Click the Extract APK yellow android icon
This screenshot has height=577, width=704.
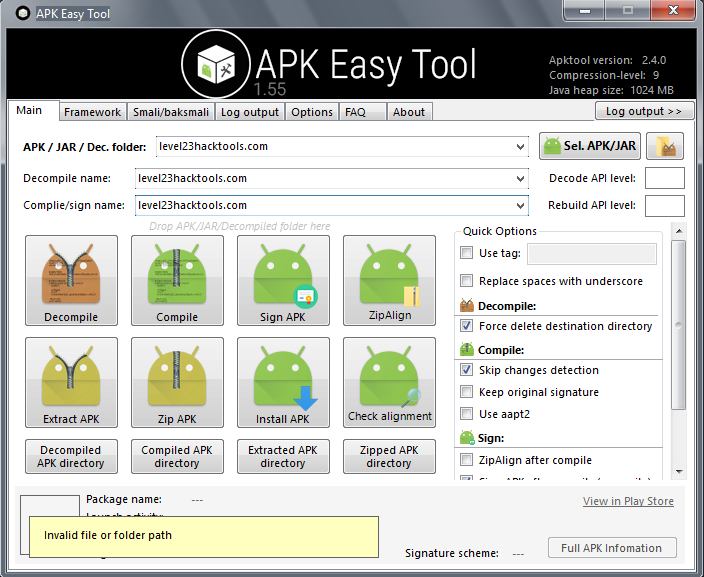(71, 382)
